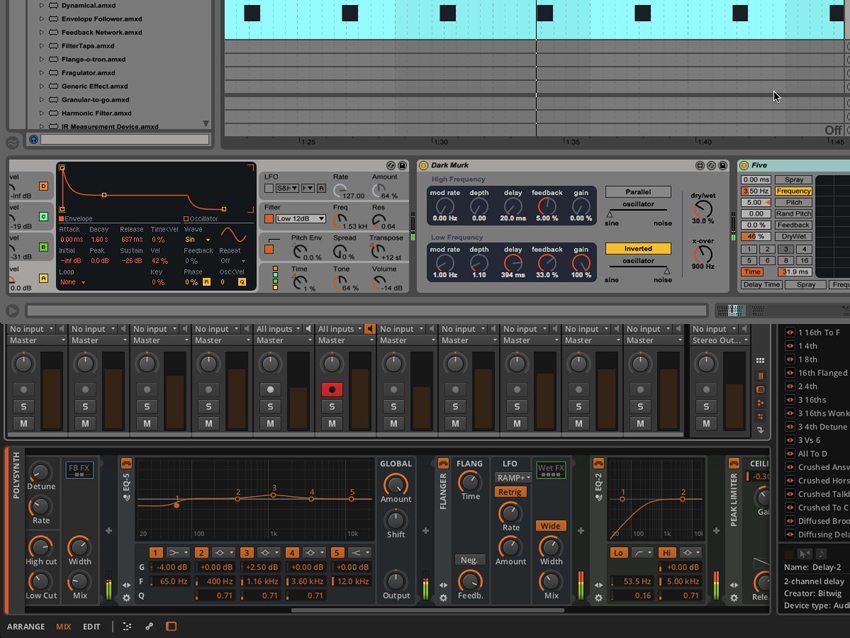This screenshot has width=850, height=638.
Task: Select the Oscillator tab in Operator display
Action: [201, 218]
